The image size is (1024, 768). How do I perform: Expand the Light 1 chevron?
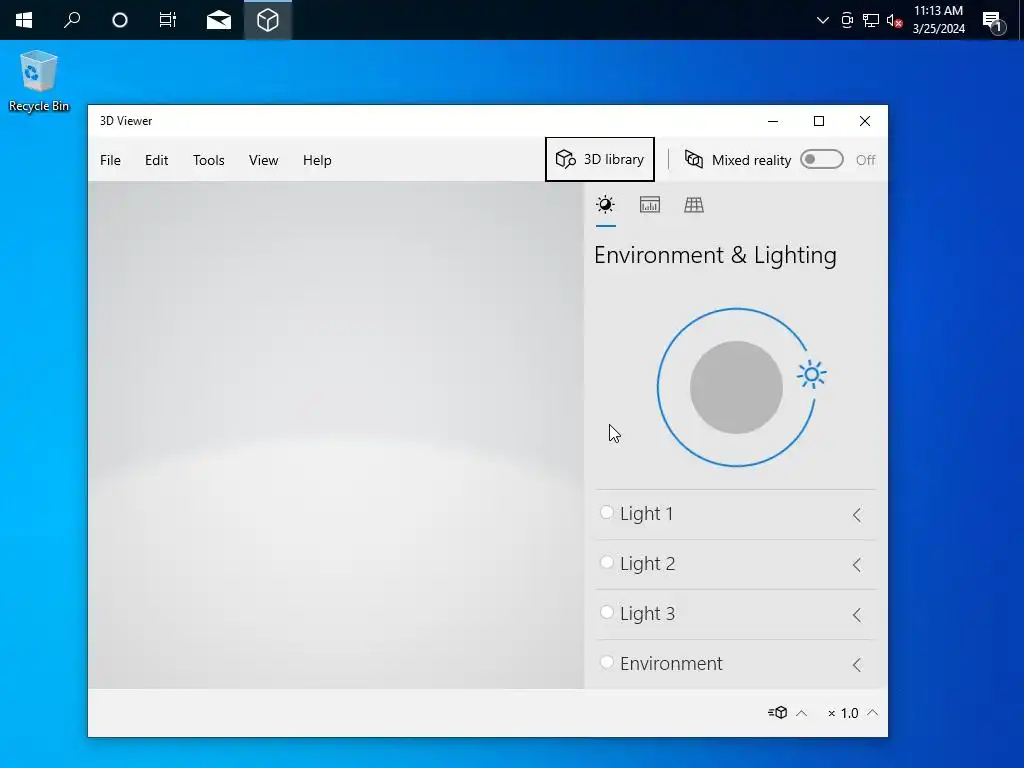857,515
